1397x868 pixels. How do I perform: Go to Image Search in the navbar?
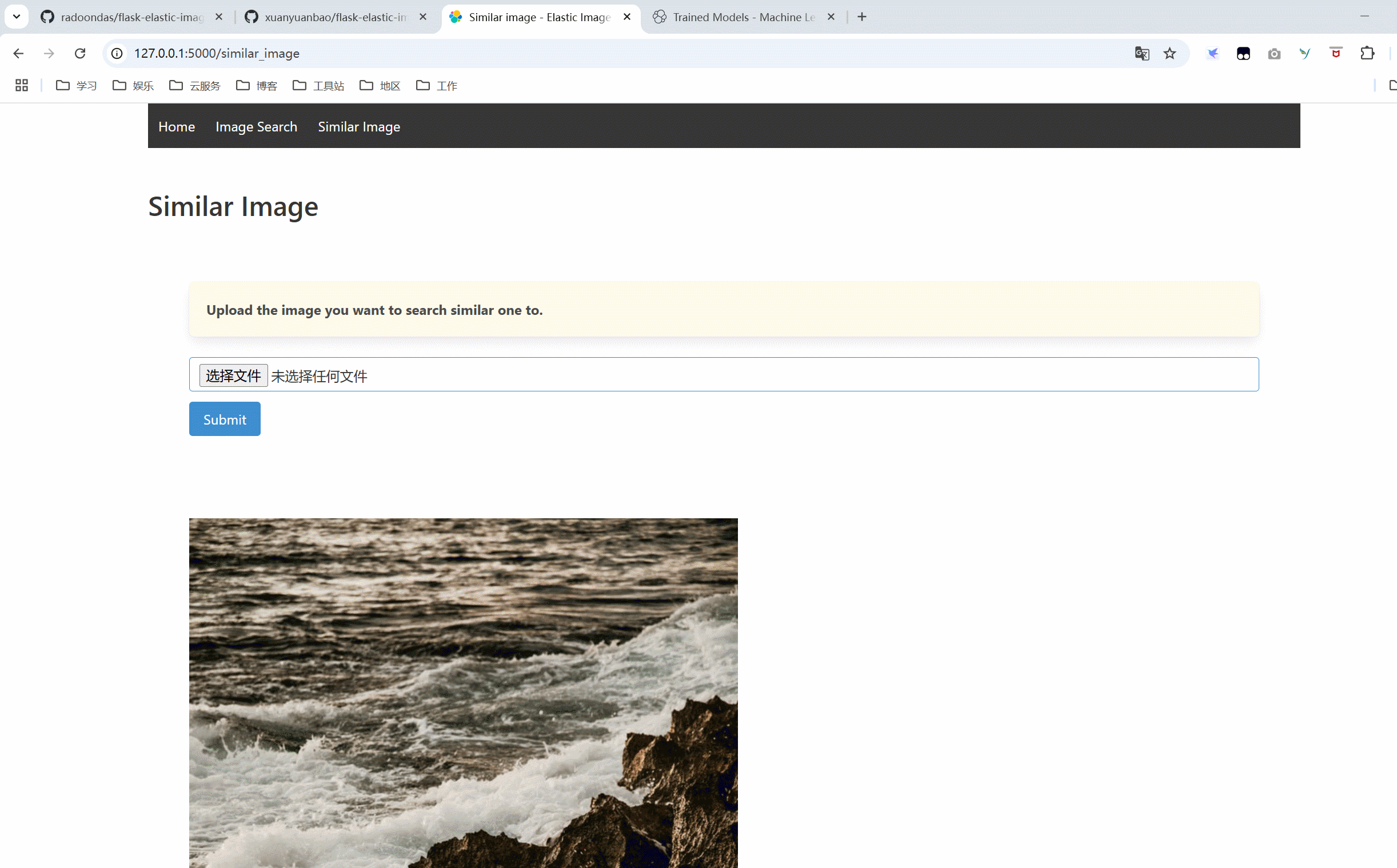[x=256, y=127]
